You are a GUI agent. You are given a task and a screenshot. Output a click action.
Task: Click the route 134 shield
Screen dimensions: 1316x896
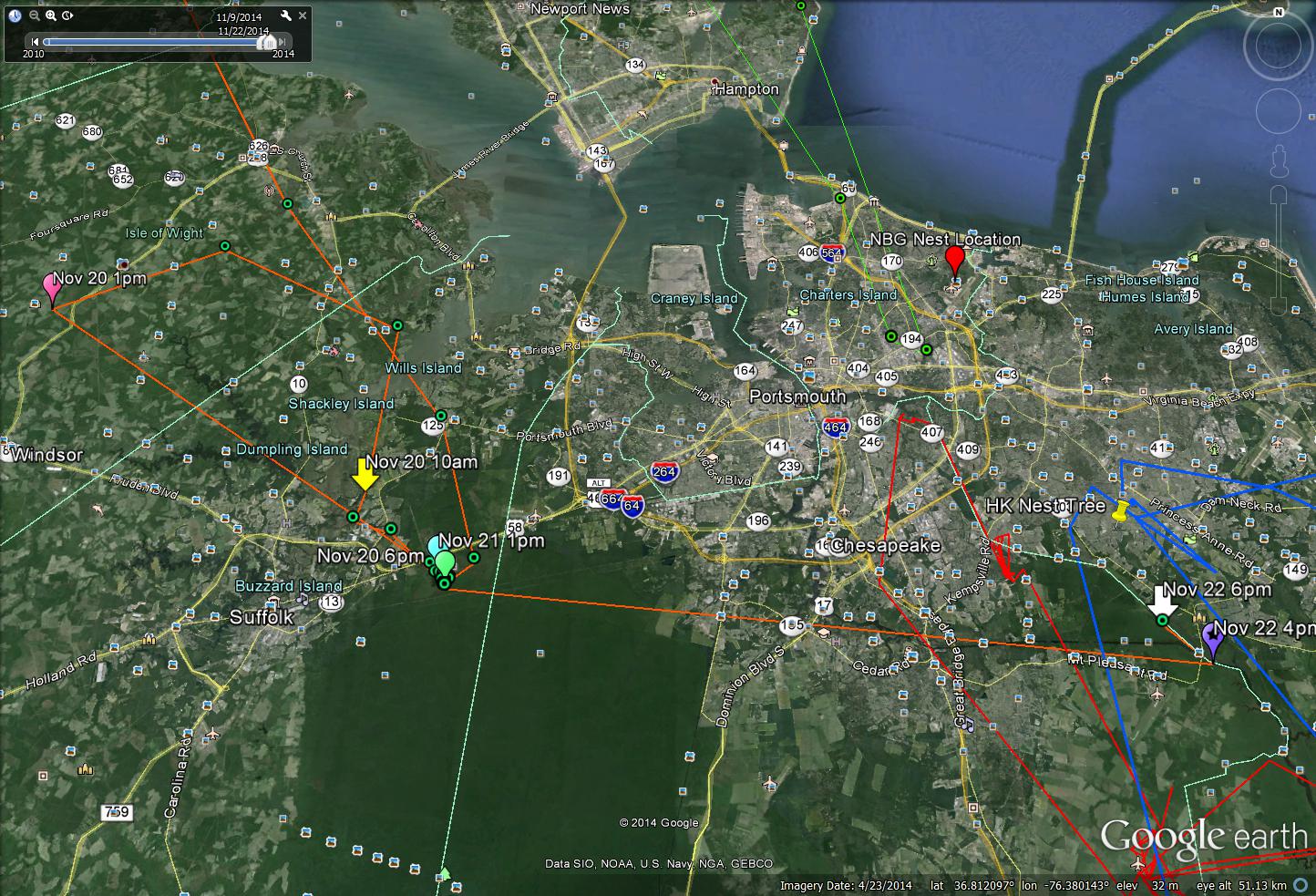(635, 66)
